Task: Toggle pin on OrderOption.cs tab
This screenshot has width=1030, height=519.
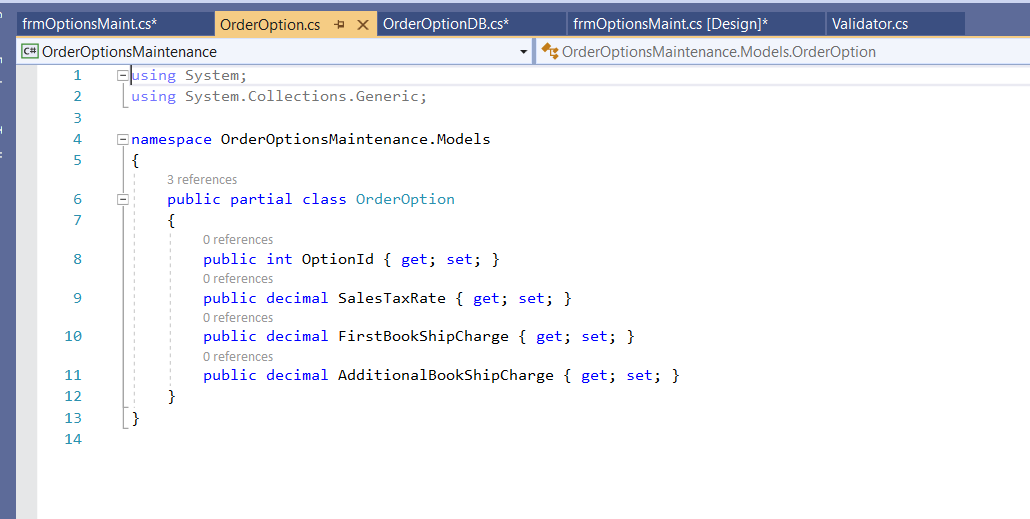Action: tap(340, 25)
